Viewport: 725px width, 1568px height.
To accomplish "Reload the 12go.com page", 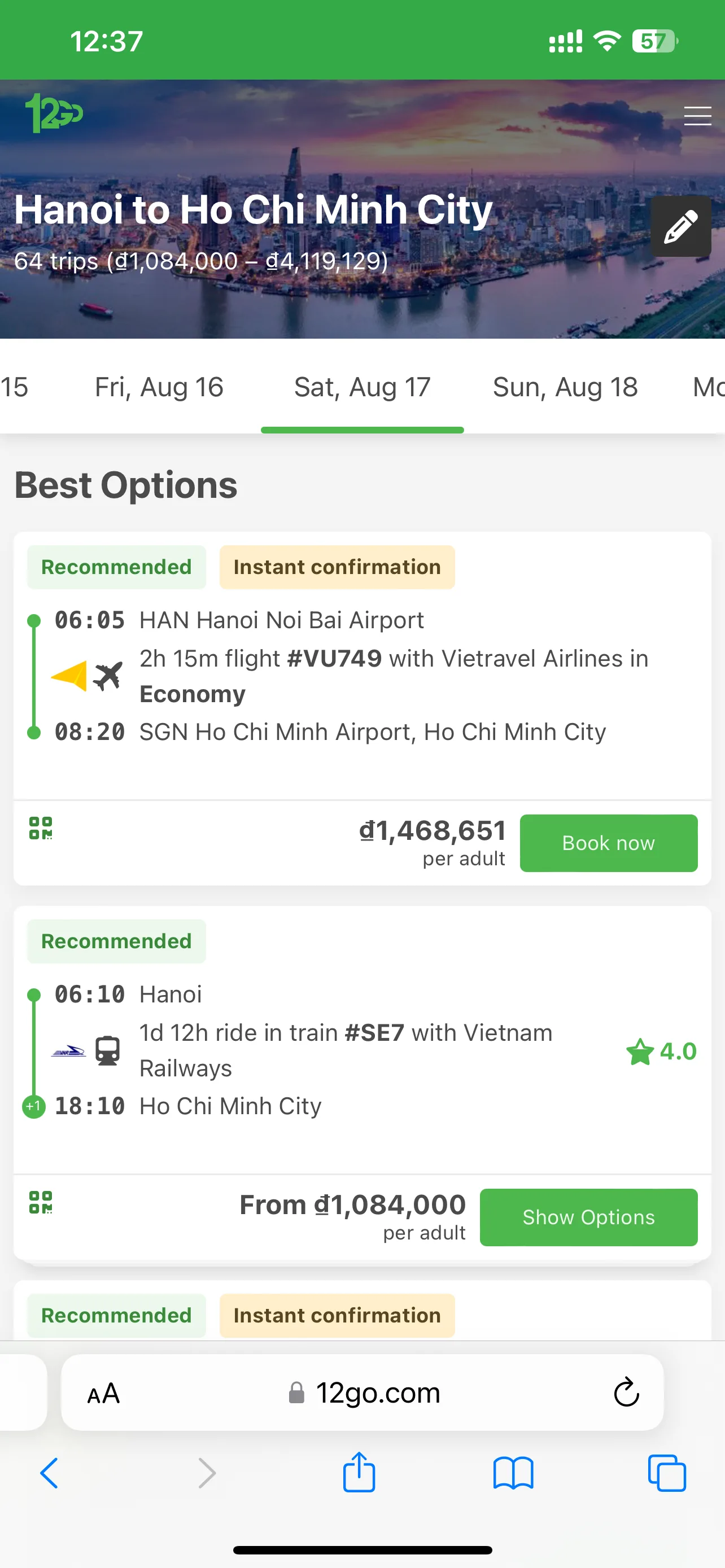I will (626, 1392).
